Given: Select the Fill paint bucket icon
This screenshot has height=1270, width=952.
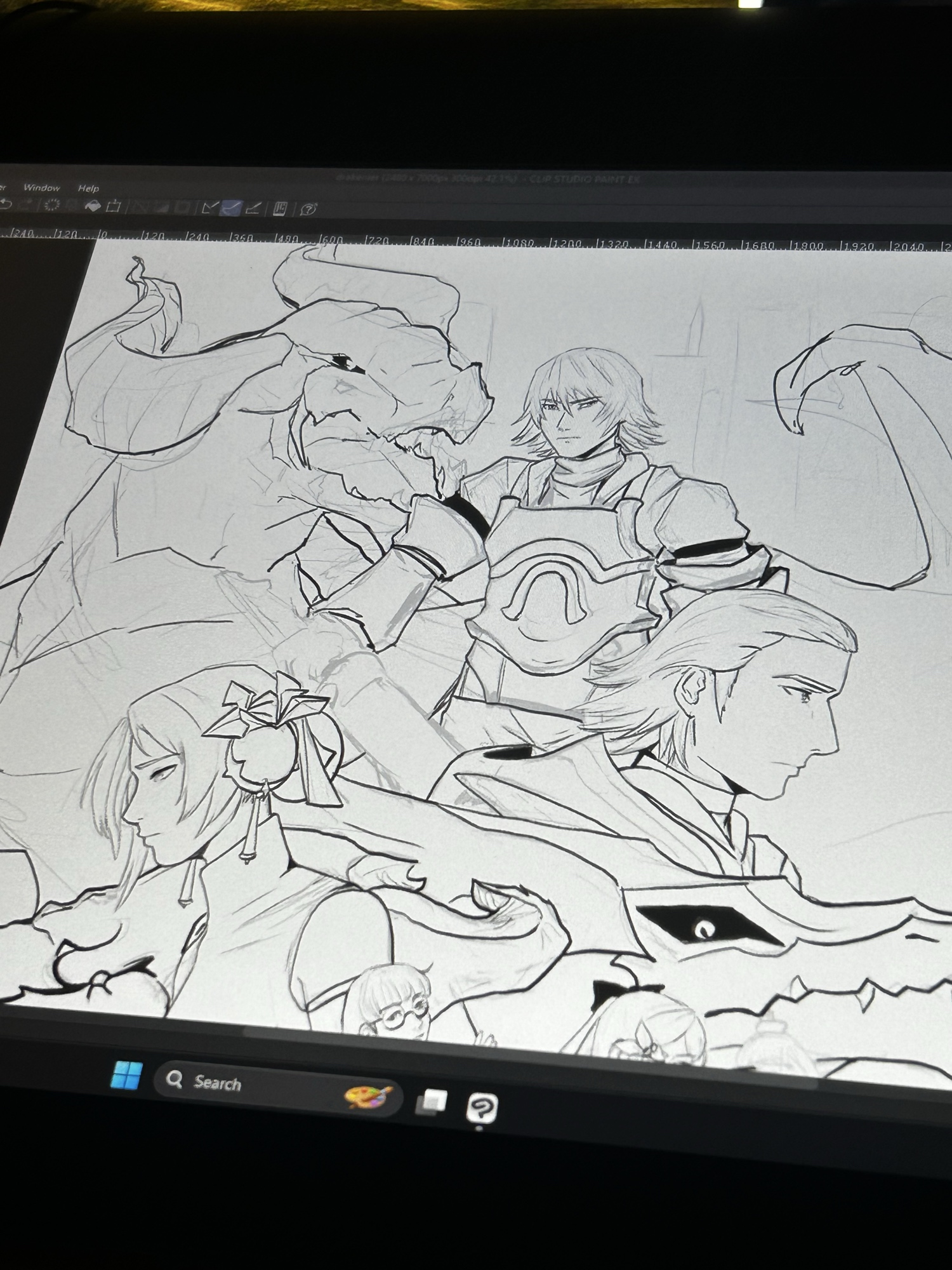Looking at the screenshot, I should coord(93,206).
